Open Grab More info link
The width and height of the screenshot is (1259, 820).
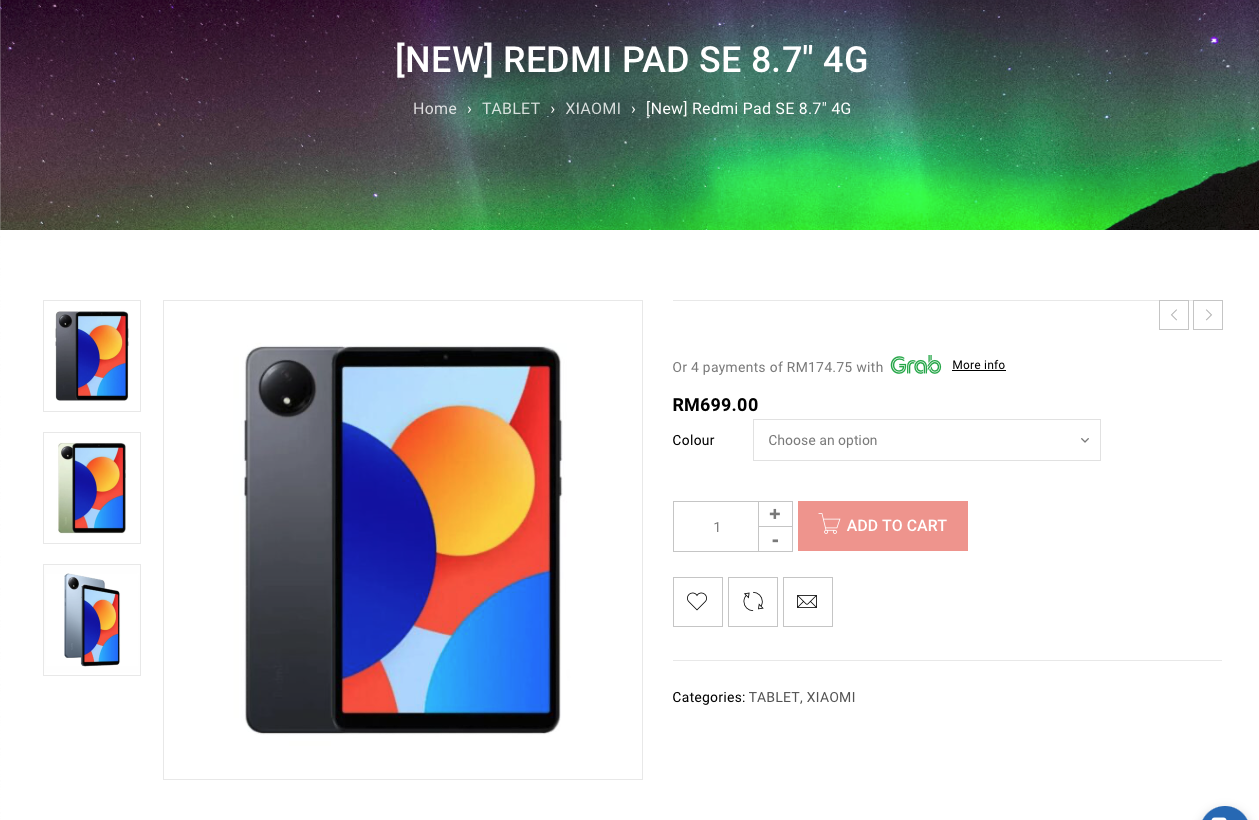979,365
